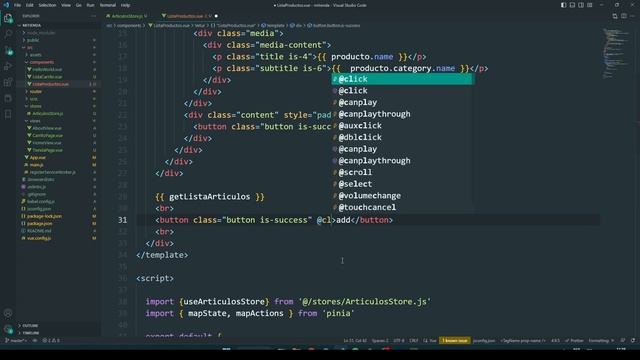Click the Prettier status bar item

574,340
